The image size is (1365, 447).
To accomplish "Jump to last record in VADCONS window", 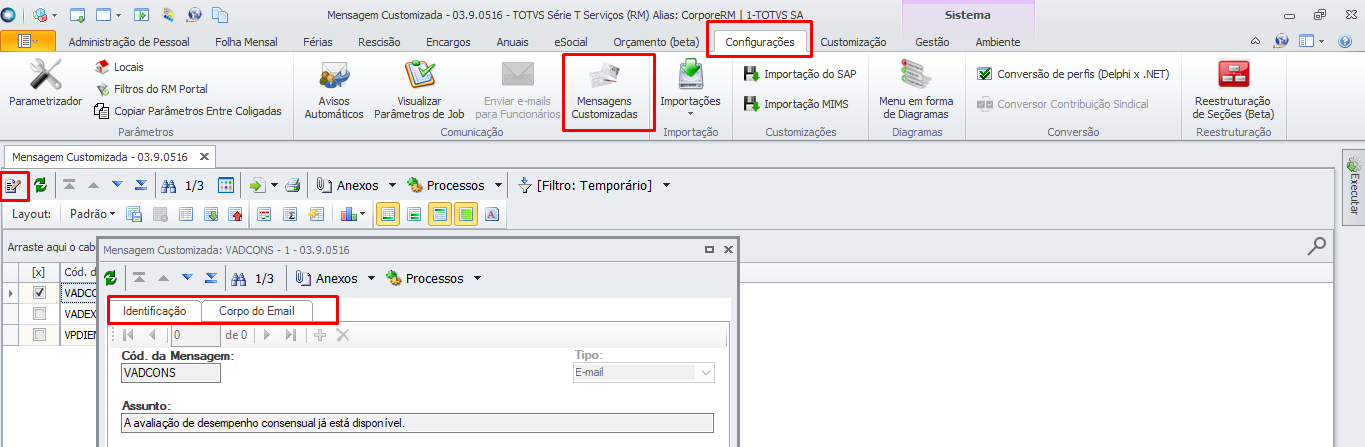I will click(211, 278).
